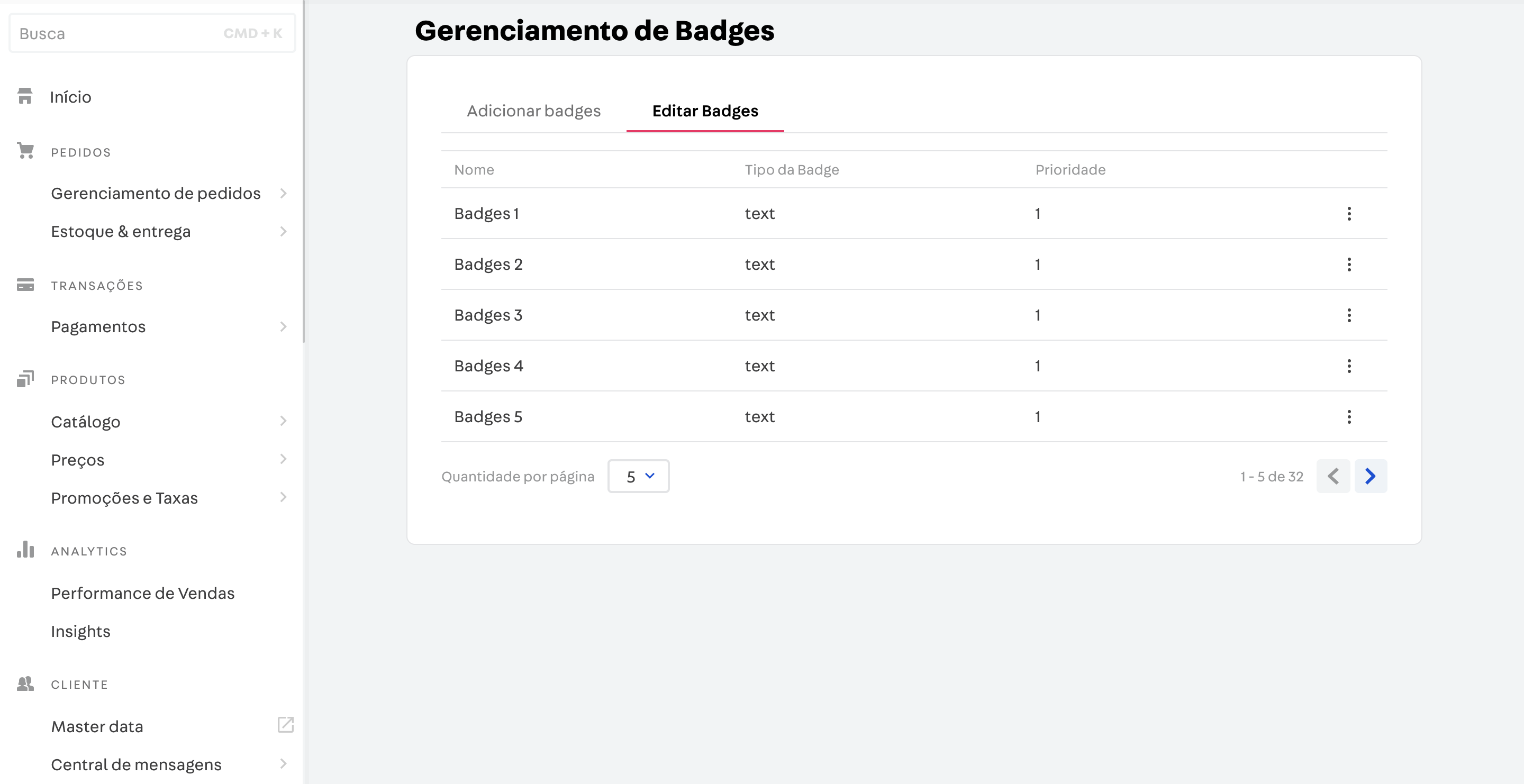
Task: Click the search input field
Action: tap(150, 33)
